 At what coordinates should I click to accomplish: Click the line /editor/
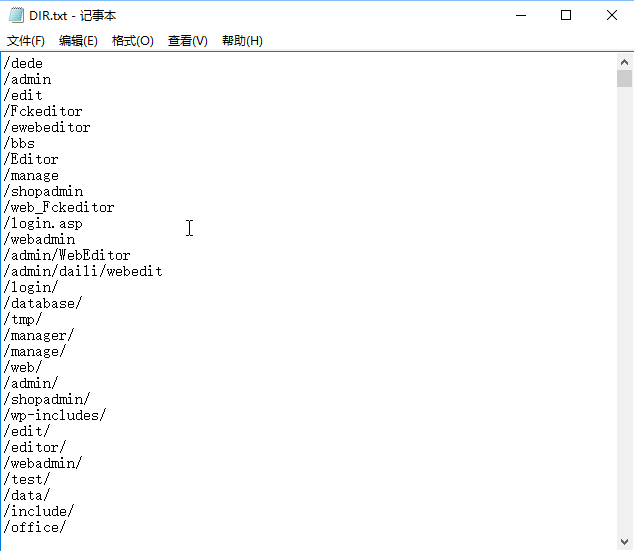35,448
